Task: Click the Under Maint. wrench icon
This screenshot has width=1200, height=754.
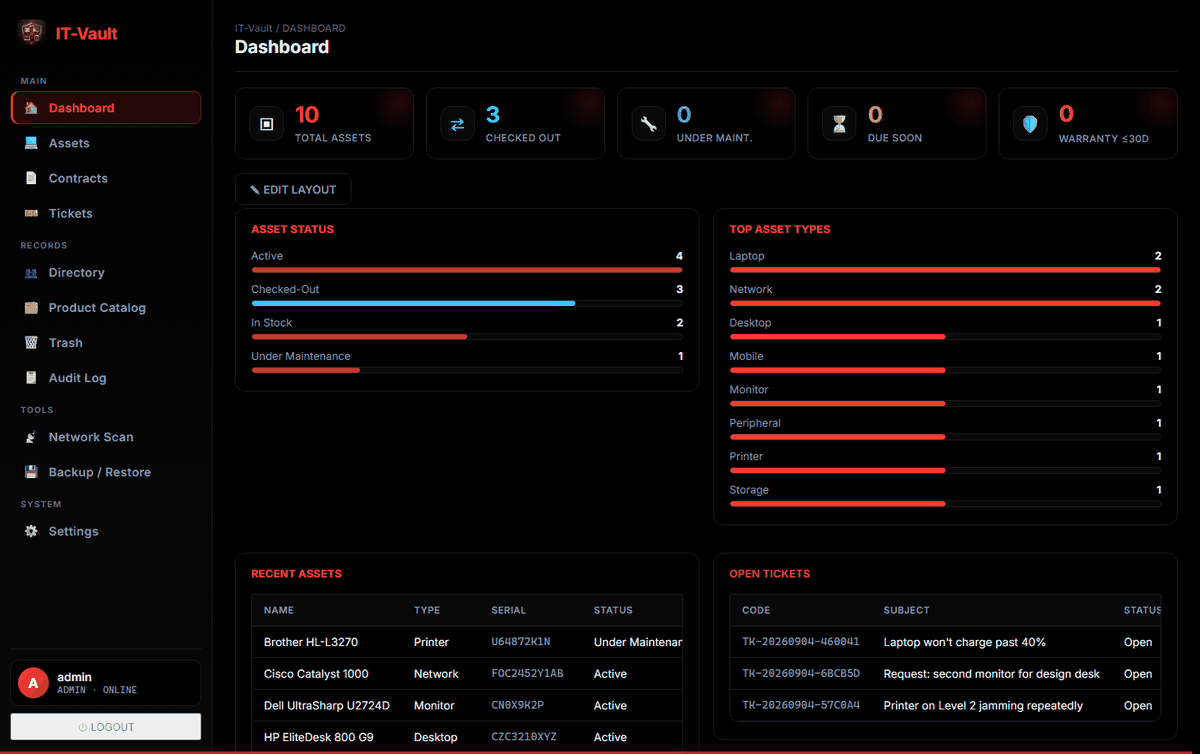Action: tap(648, 124)
